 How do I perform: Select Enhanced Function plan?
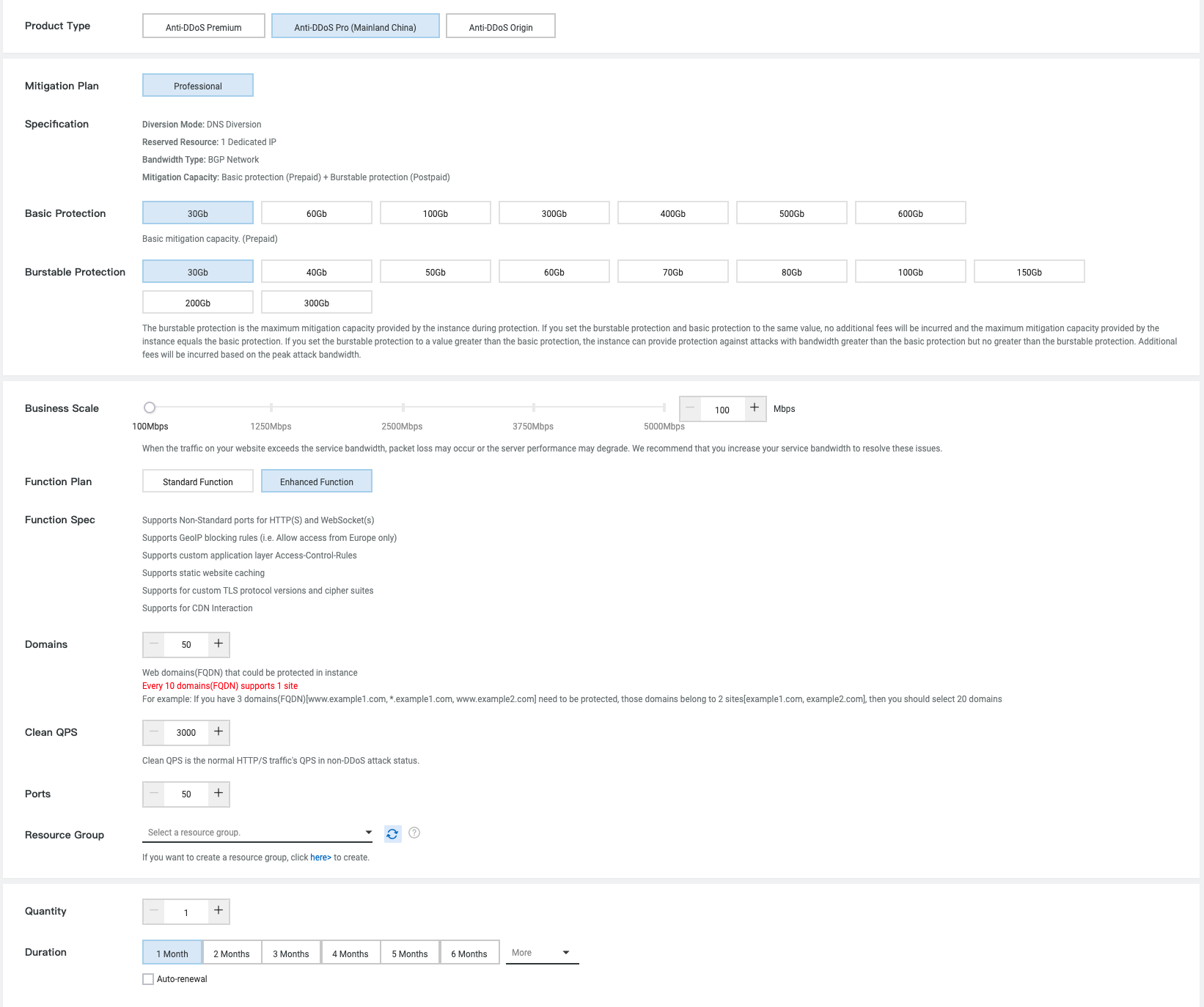[317, 481]
